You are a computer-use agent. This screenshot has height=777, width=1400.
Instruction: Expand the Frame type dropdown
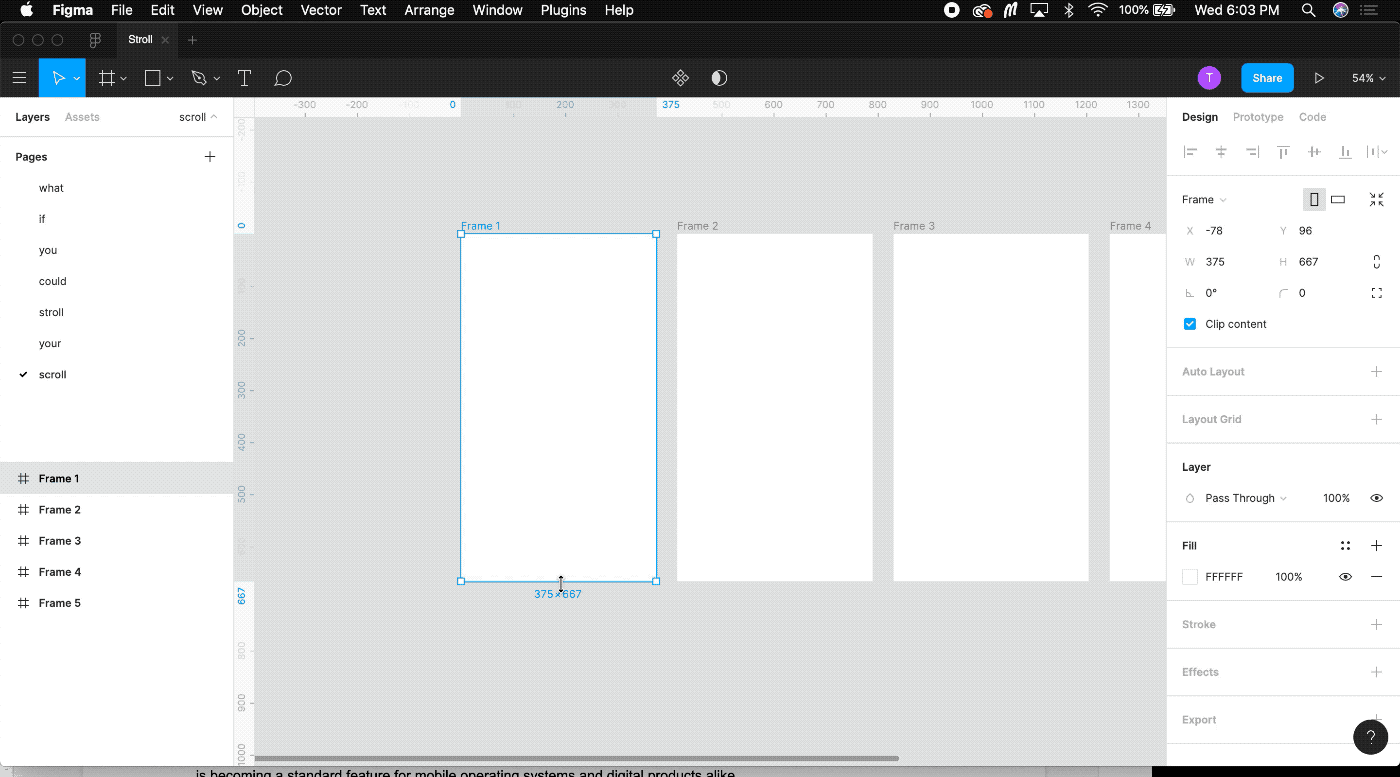tap(1204, 200)
